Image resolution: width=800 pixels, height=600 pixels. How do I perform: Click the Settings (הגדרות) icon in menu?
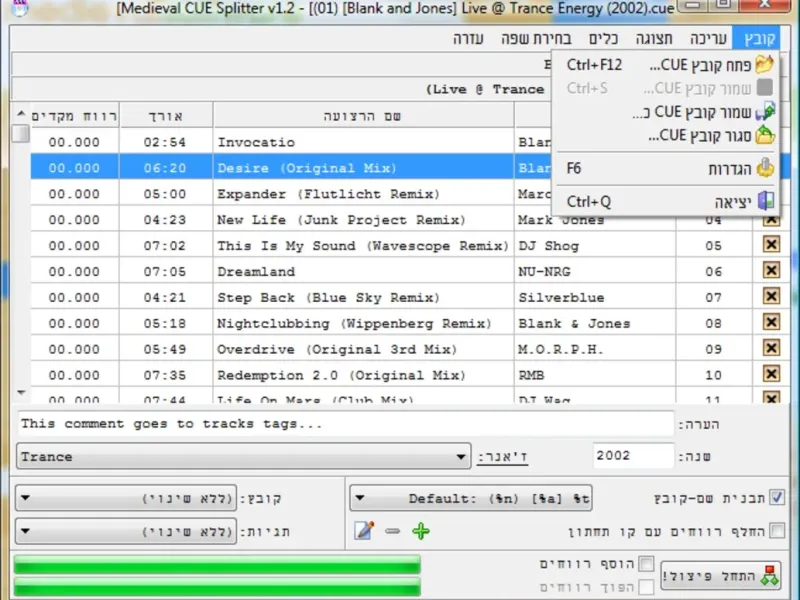(x=765, y=168)
